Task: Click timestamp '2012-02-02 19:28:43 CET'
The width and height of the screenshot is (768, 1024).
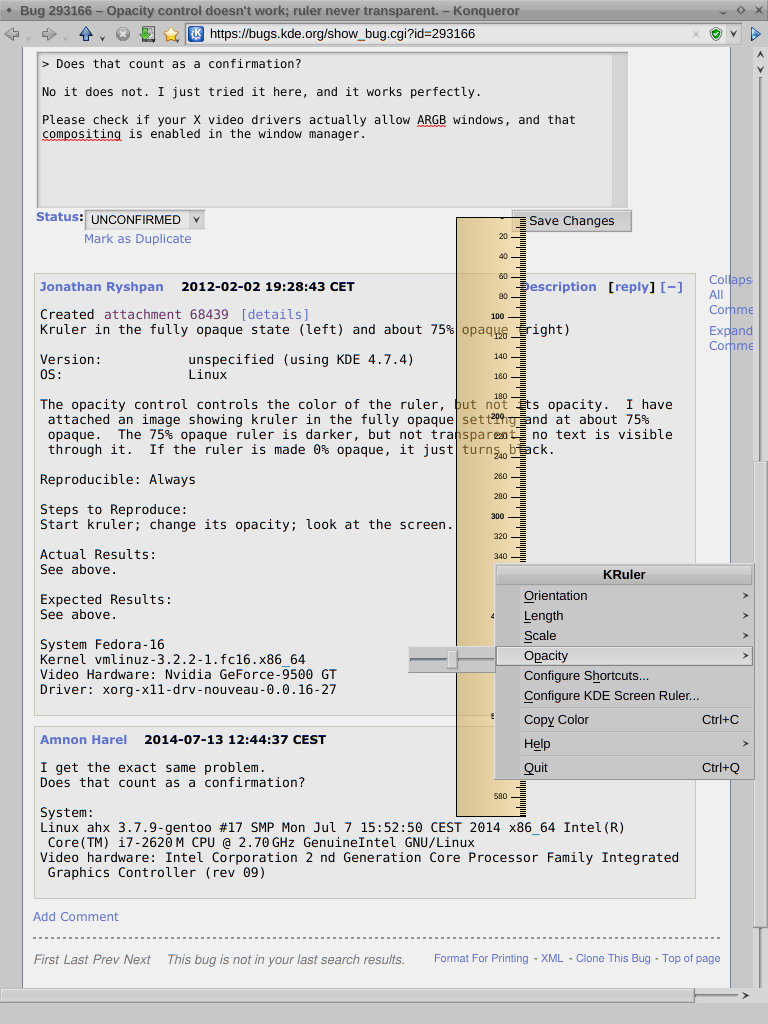Action: [x=268, y=287]
